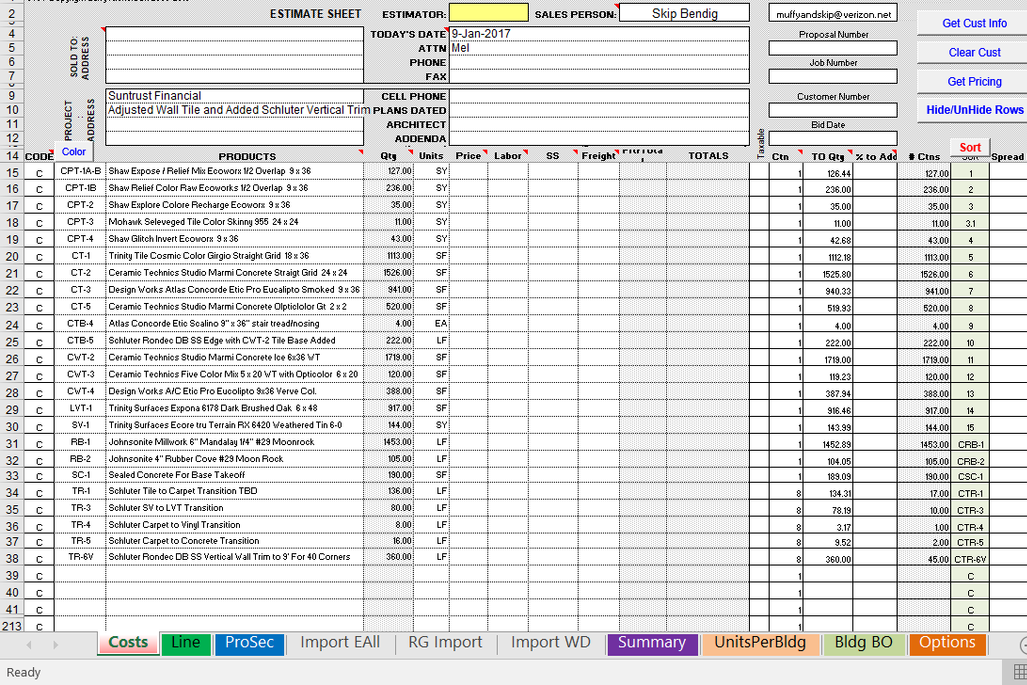Select quantity 1719.00 for CWT-2
The image size is (1027, 685).
coord(388,358)
